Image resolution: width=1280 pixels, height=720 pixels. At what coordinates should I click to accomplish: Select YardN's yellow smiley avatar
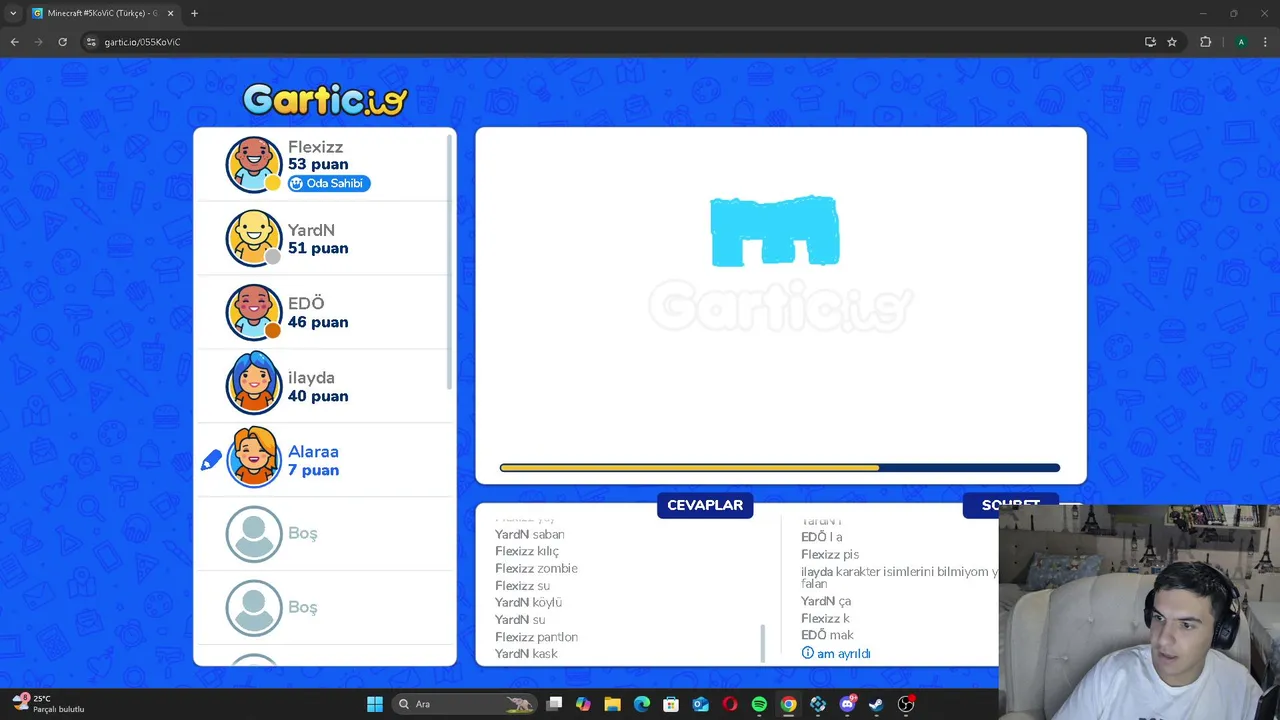(254, 238)
